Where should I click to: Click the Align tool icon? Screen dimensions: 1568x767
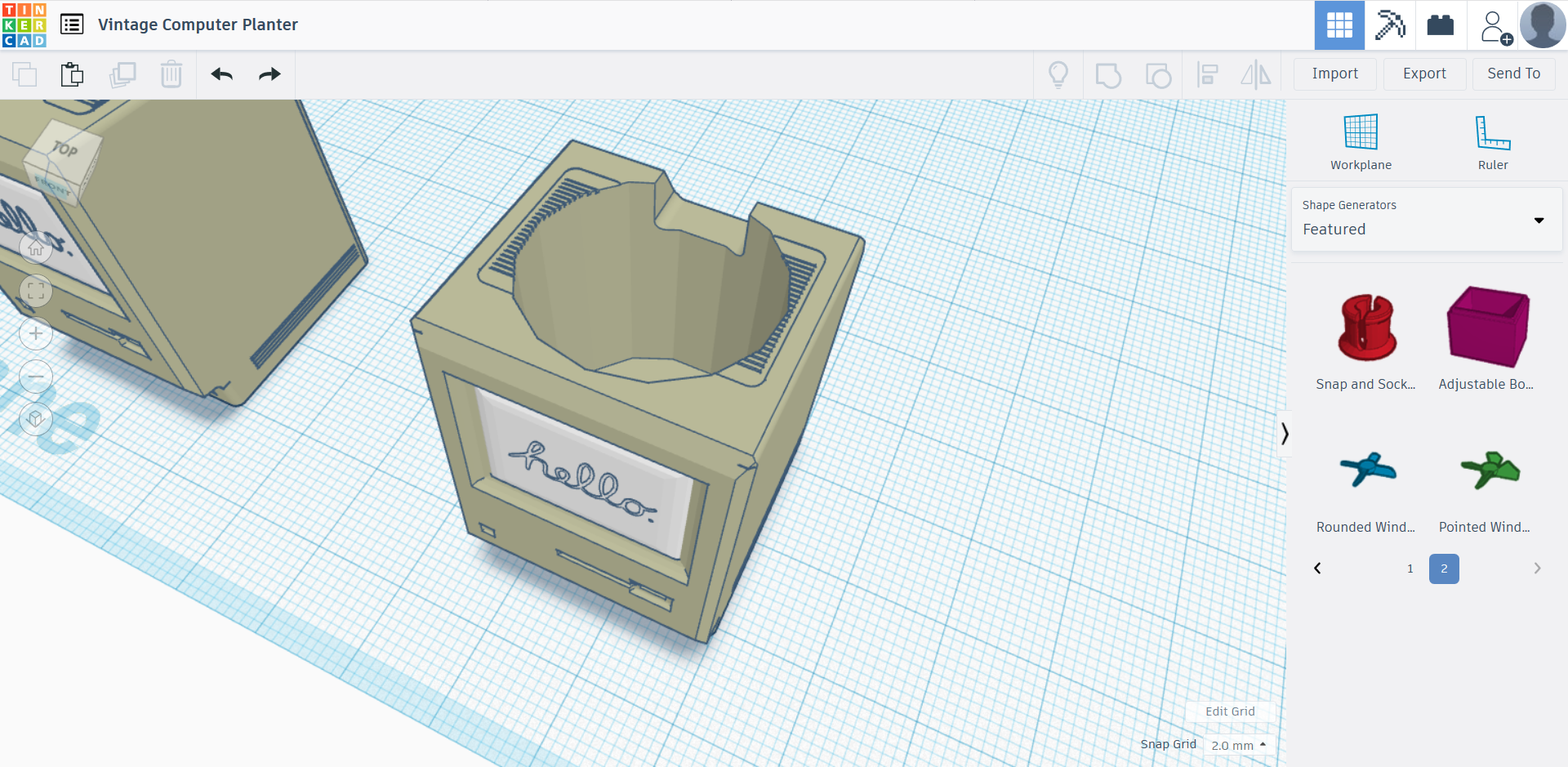point(1207,74)
